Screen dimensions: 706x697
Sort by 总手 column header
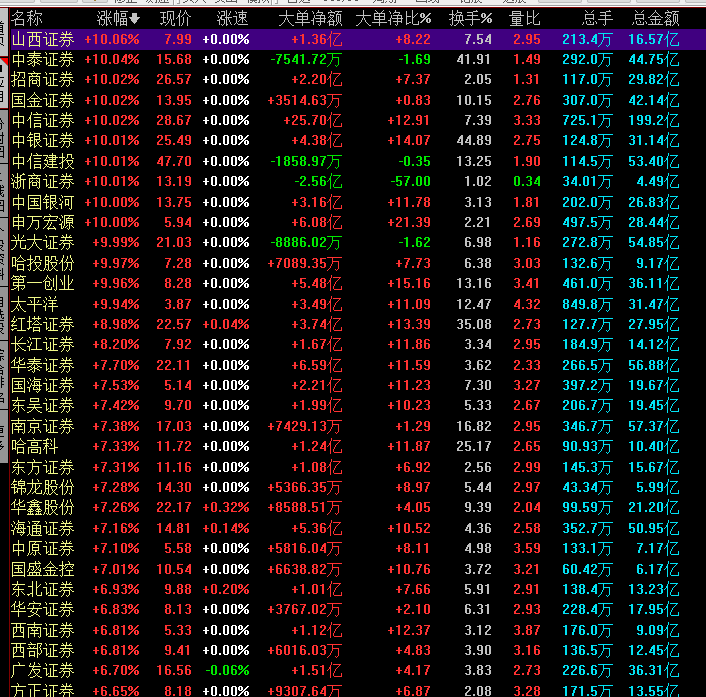(x=597, y=18)
